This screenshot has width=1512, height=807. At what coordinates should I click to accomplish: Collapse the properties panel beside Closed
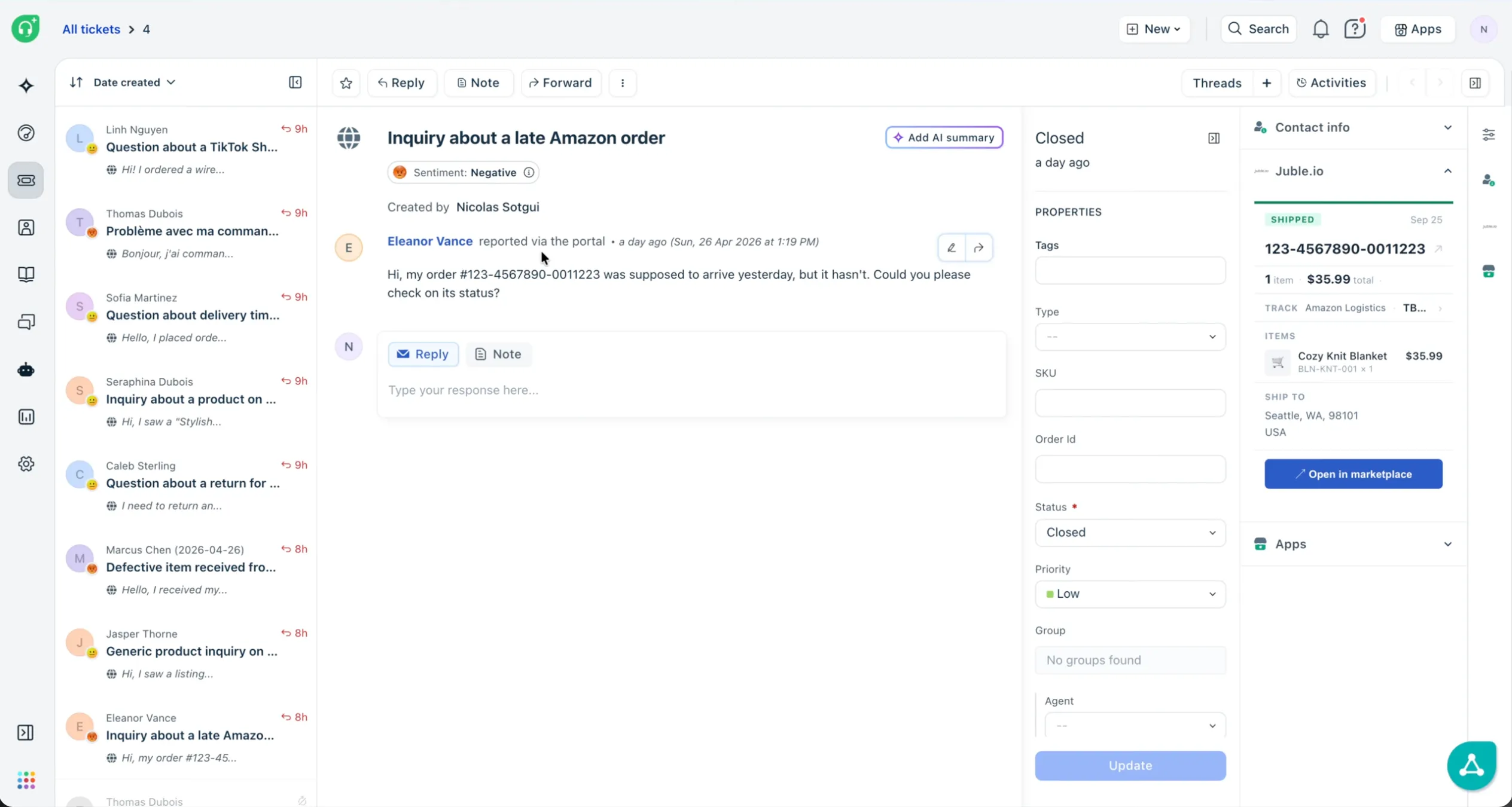point(1214,138)
